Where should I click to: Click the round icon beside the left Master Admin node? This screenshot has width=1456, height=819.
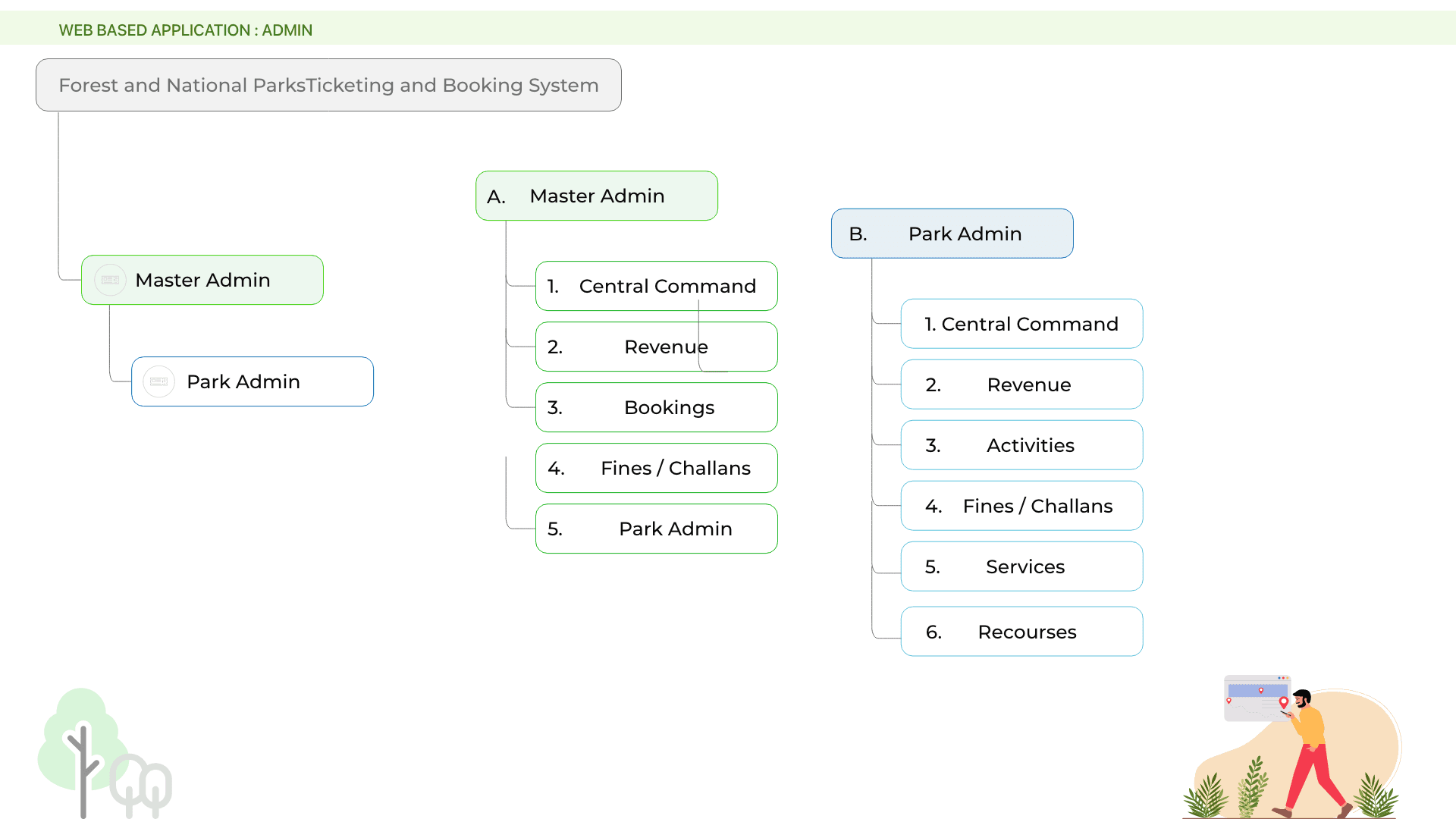[110, 280]
